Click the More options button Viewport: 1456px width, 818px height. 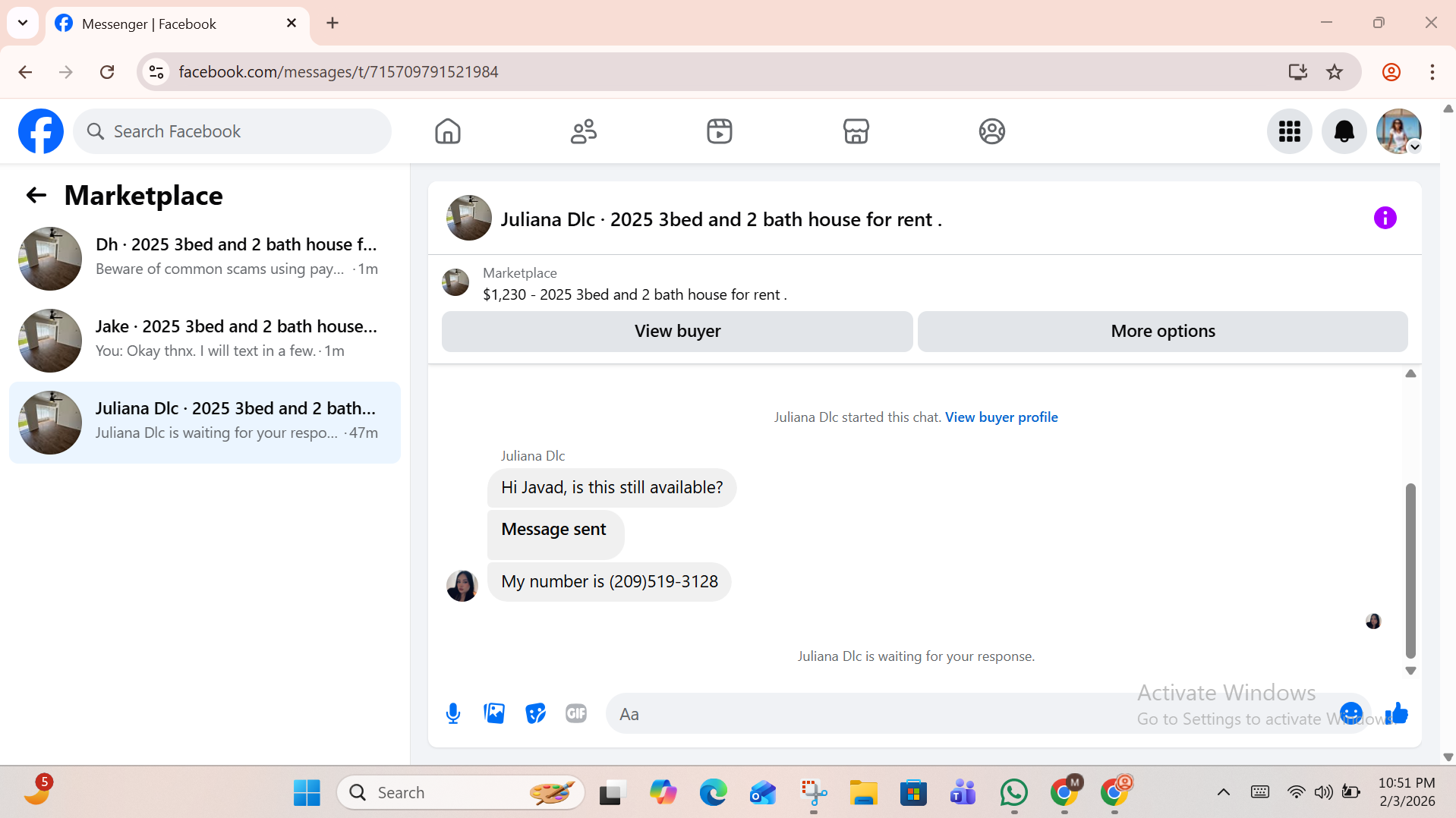tap(1163, 332)
